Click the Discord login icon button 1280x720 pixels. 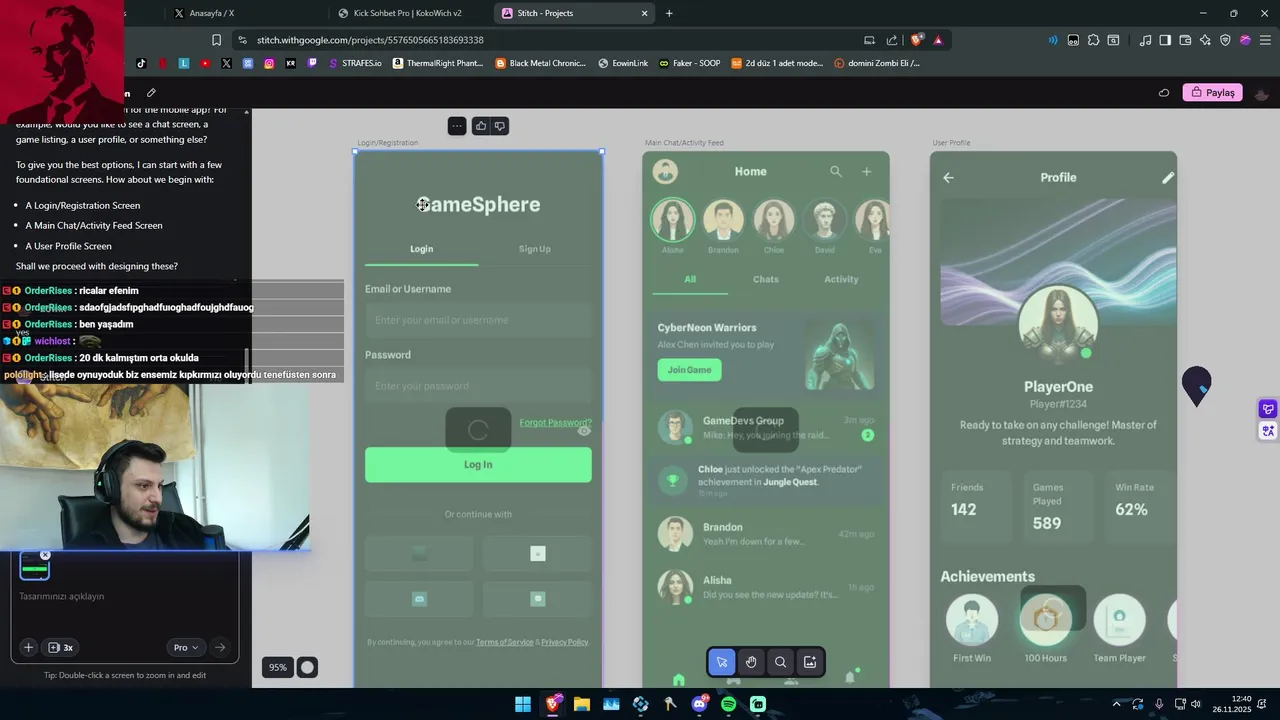coord(419,599)
